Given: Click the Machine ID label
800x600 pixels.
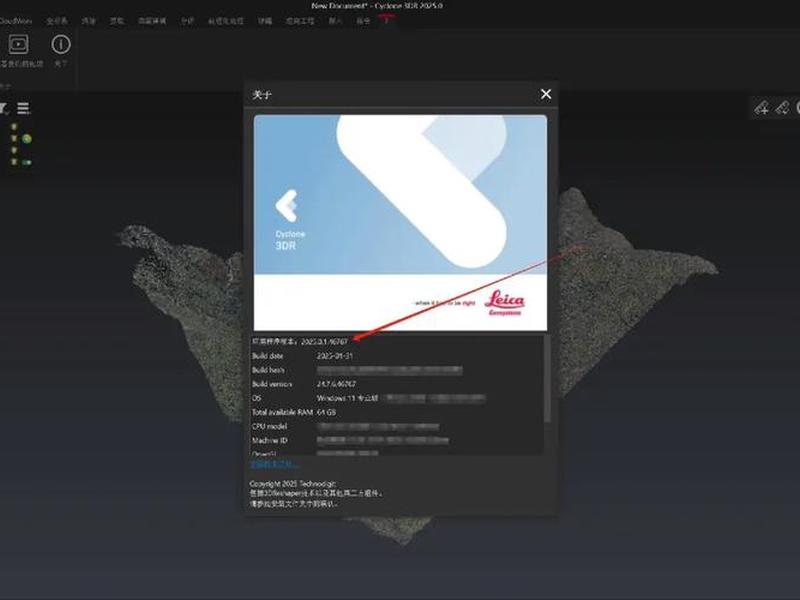Looking at the screenshot, I should (269, 440).
